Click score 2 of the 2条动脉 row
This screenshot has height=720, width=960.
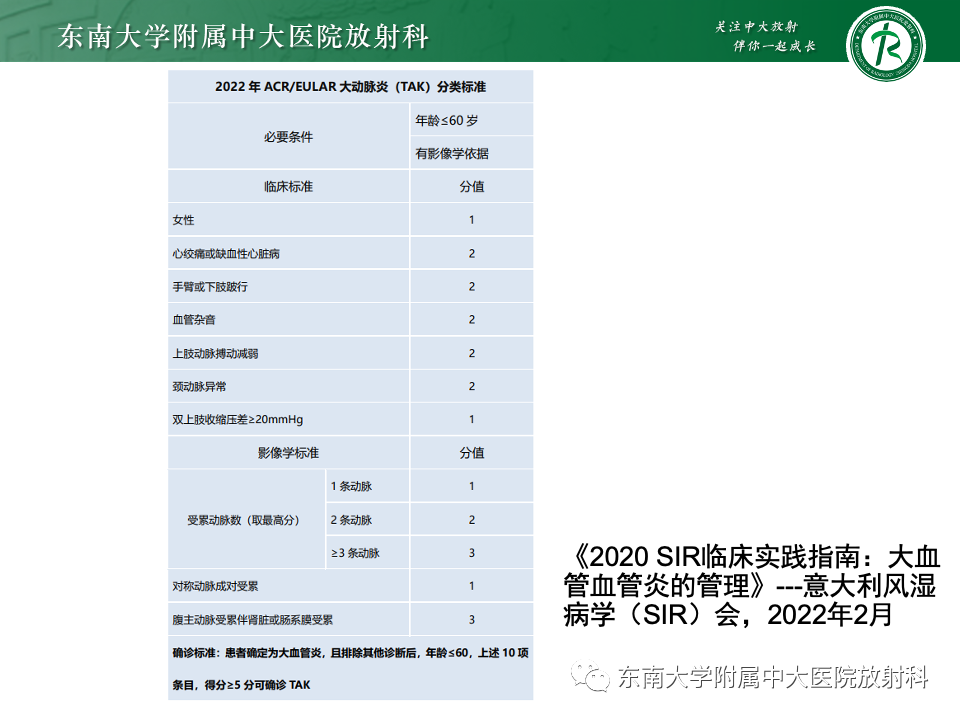coord(471,519)
